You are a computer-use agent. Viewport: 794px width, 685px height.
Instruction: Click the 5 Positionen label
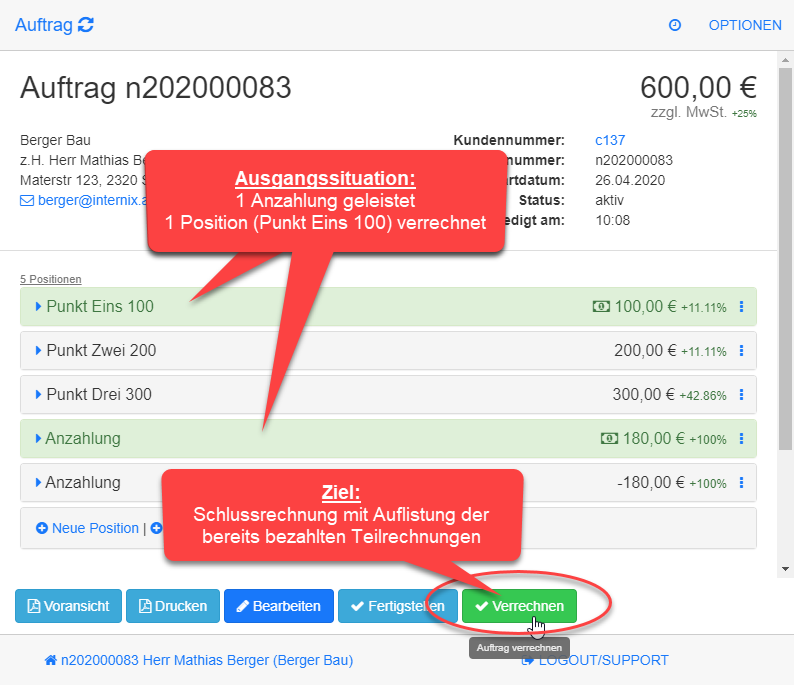pyautogui.click(x=51, y=279)
